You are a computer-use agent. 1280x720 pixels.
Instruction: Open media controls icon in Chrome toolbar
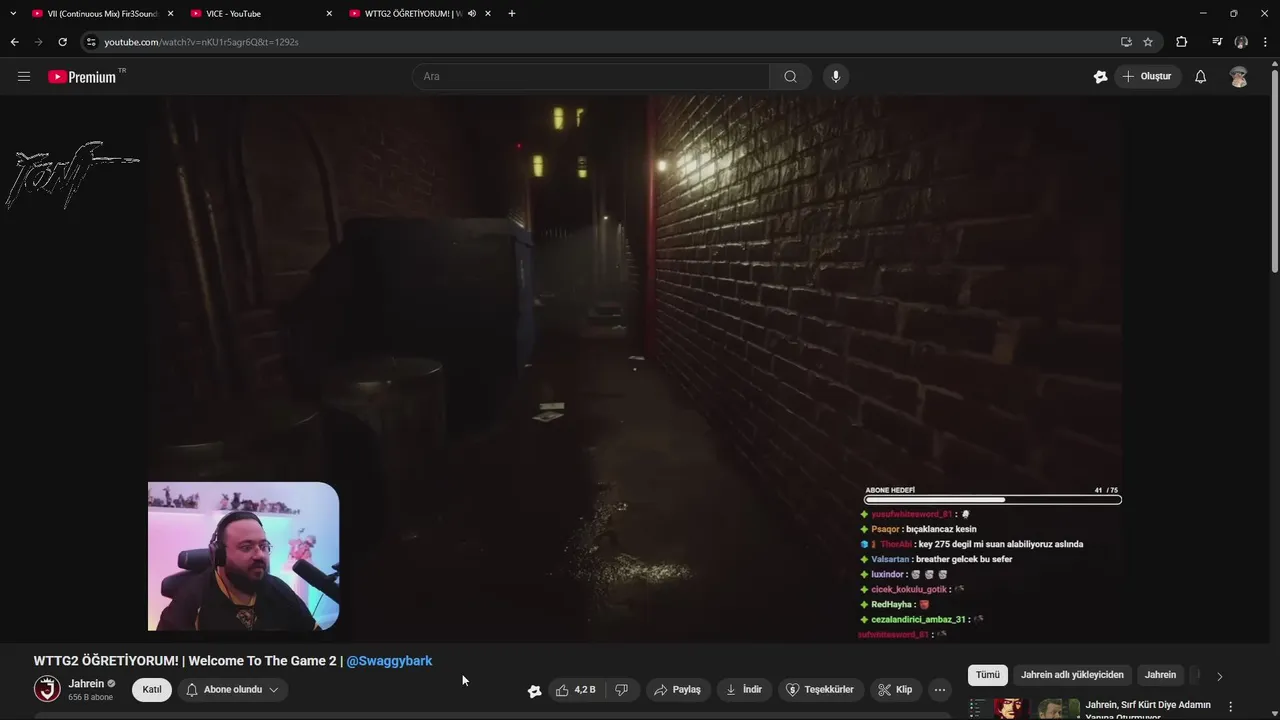[1217, 42]
